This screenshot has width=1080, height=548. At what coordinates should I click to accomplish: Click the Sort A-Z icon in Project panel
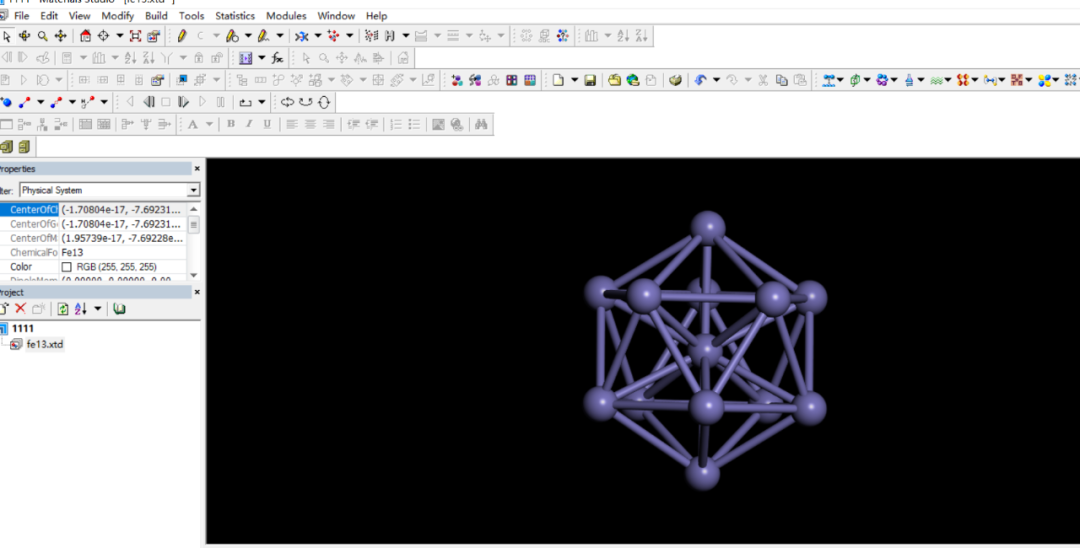(x=81, y=309)
